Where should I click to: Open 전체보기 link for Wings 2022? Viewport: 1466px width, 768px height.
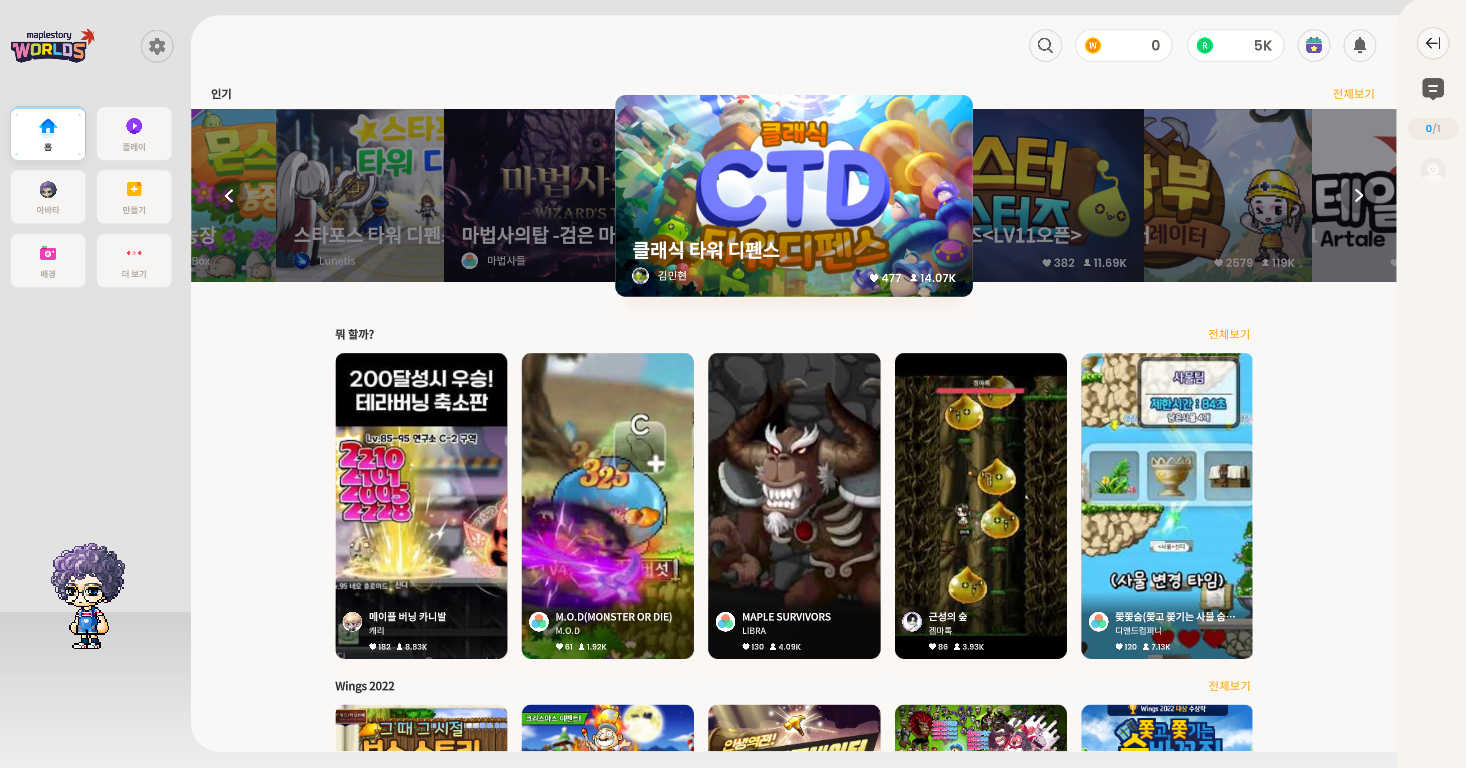click(x=1227, y=685)
